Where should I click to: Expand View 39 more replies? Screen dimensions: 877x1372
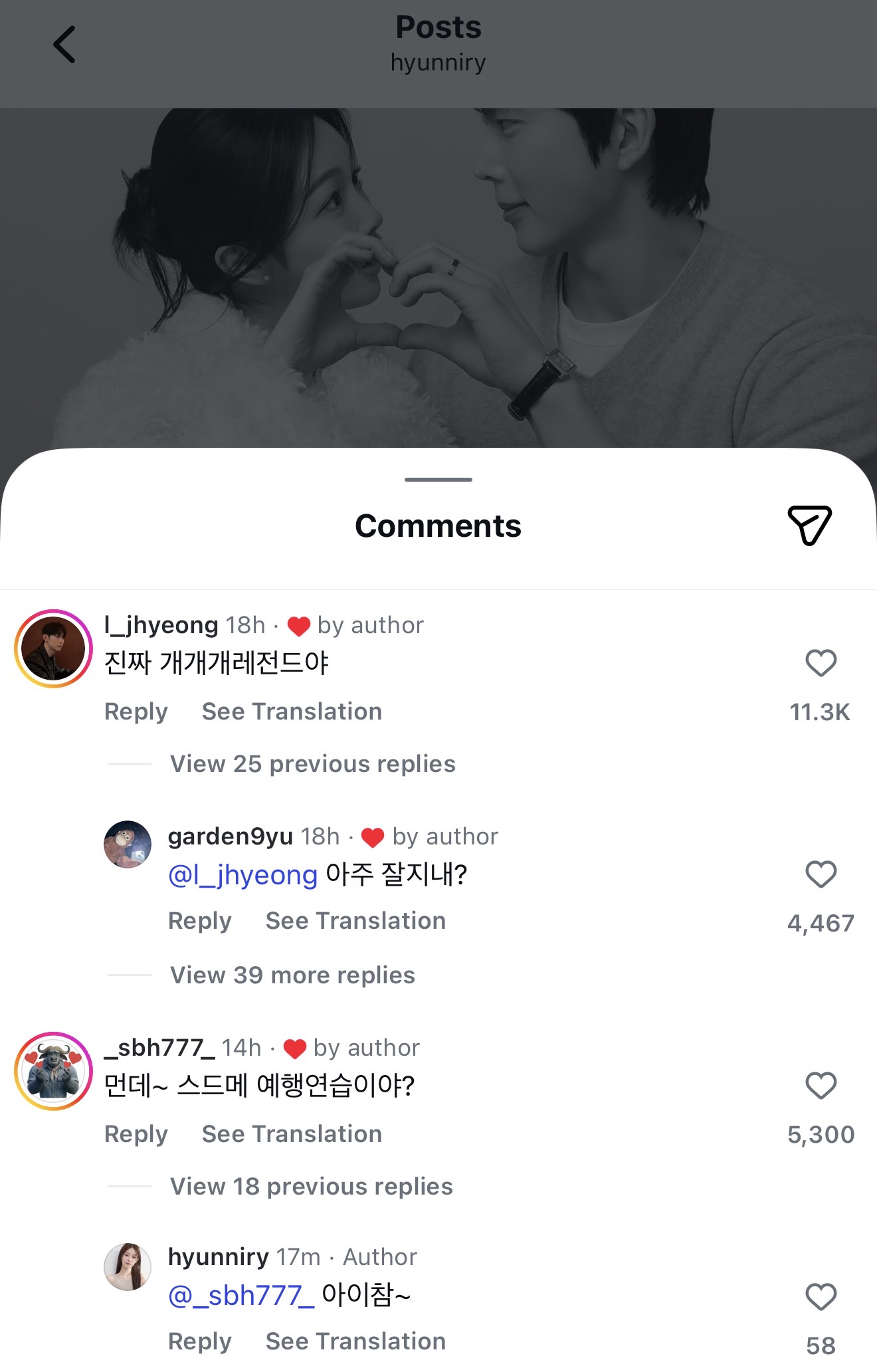click(292, 975)
